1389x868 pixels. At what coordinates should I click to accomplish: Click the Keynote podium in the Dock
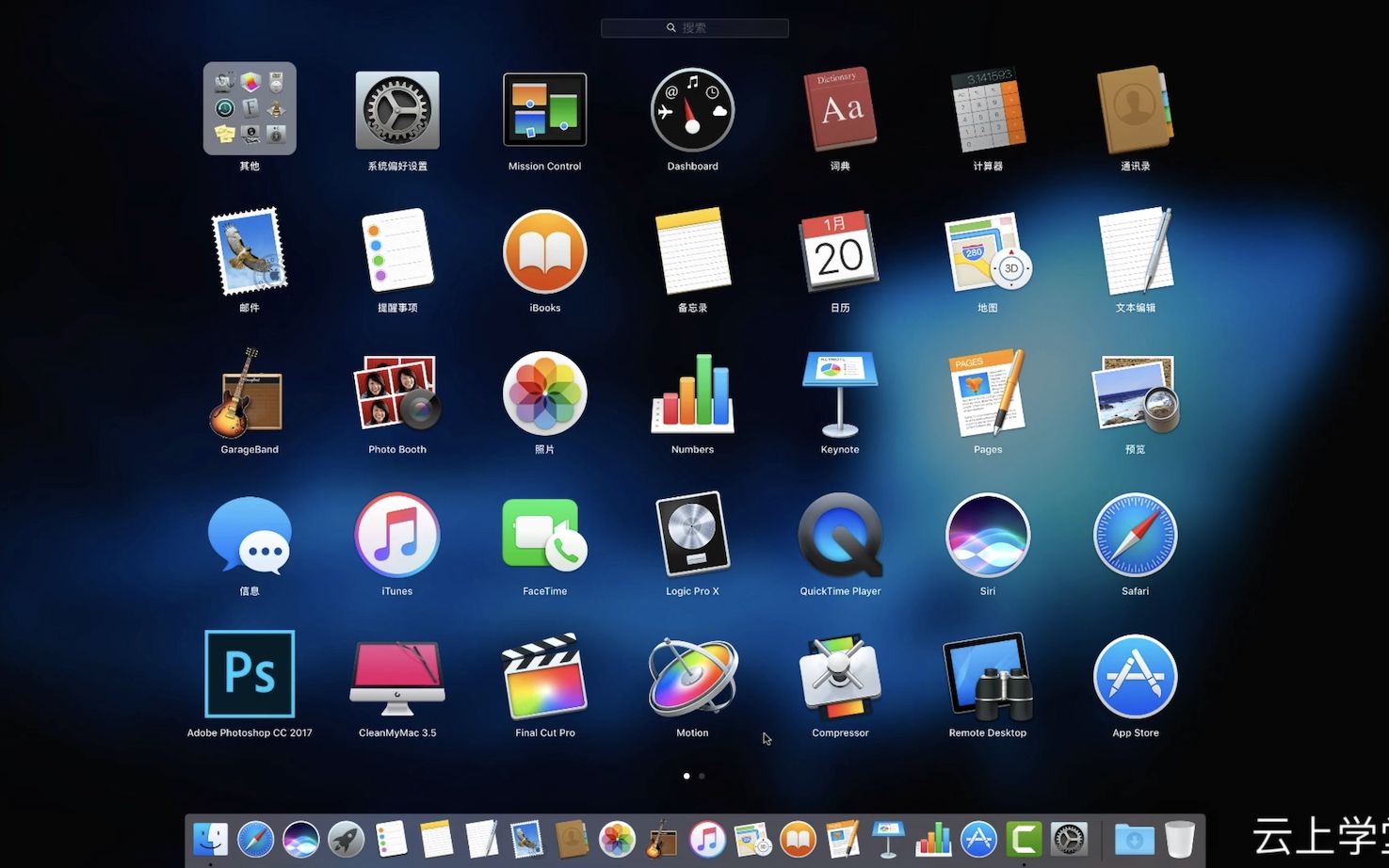click(x=888, y=839)
